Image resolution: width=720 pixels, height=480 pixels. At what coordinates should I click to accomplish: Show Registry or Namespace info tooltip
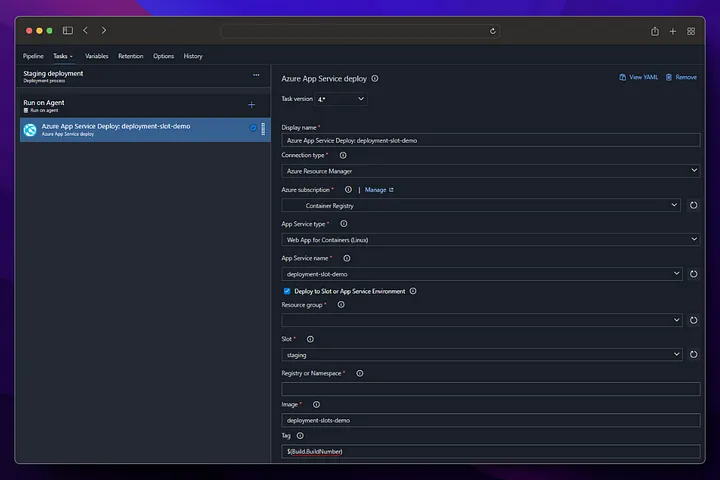point(360,373)
